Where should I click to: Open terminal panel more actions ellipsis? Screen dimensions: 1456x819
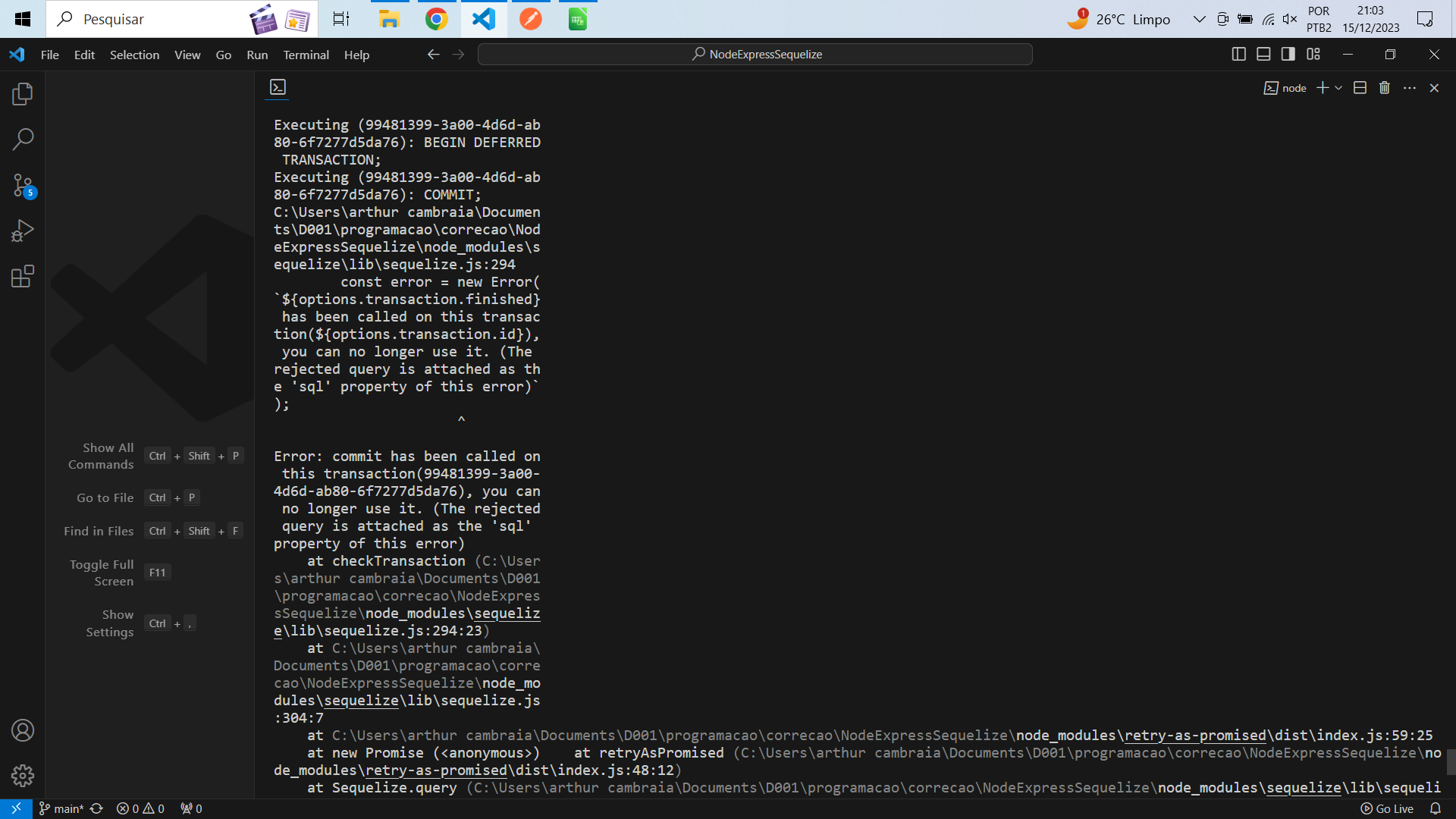pyautogui.click(x=1410, y=88)
